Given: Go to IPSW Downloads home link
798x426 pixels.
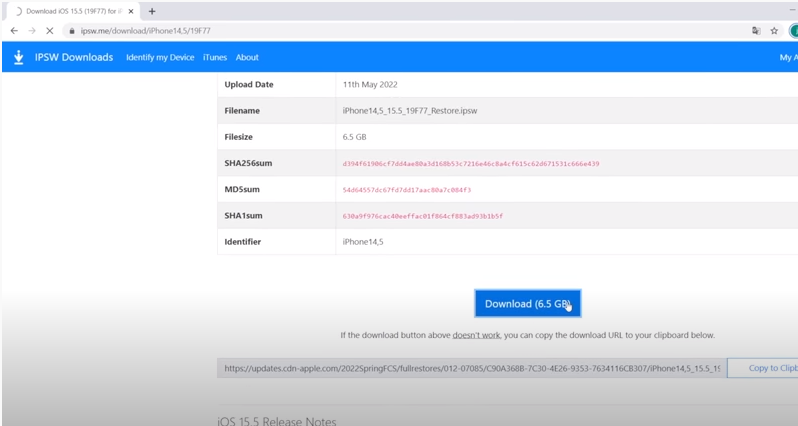Looking at the screenshot, I should click(74, 58).
